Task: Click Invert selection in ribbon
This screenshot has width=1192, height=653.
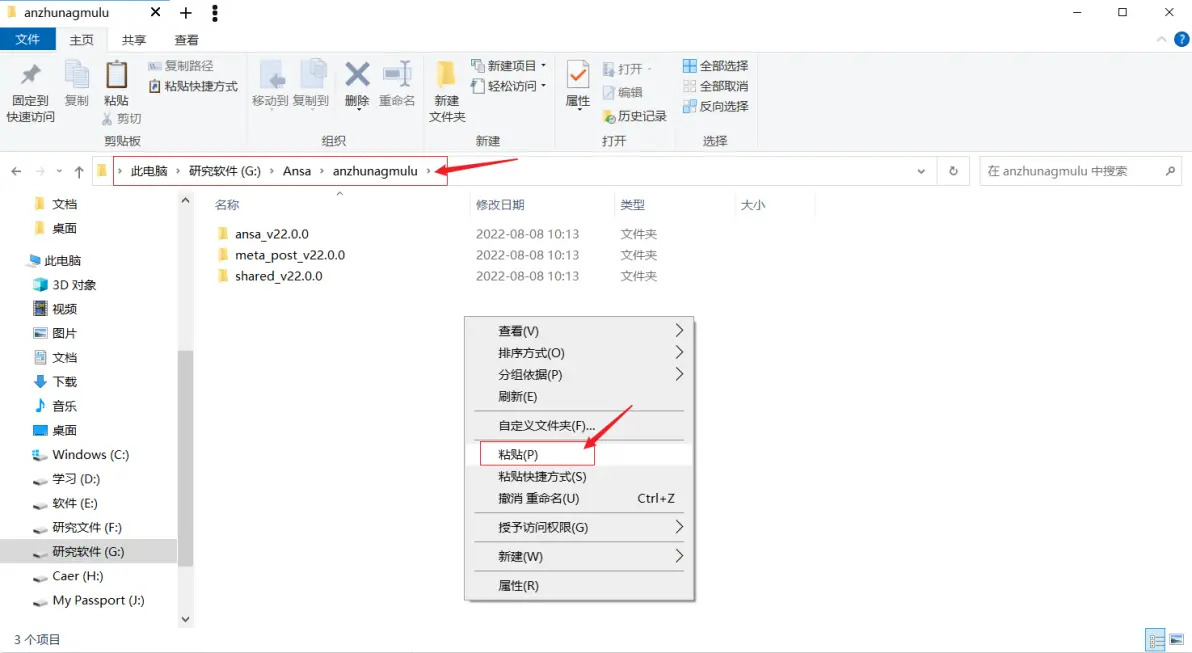Action: 715,106
